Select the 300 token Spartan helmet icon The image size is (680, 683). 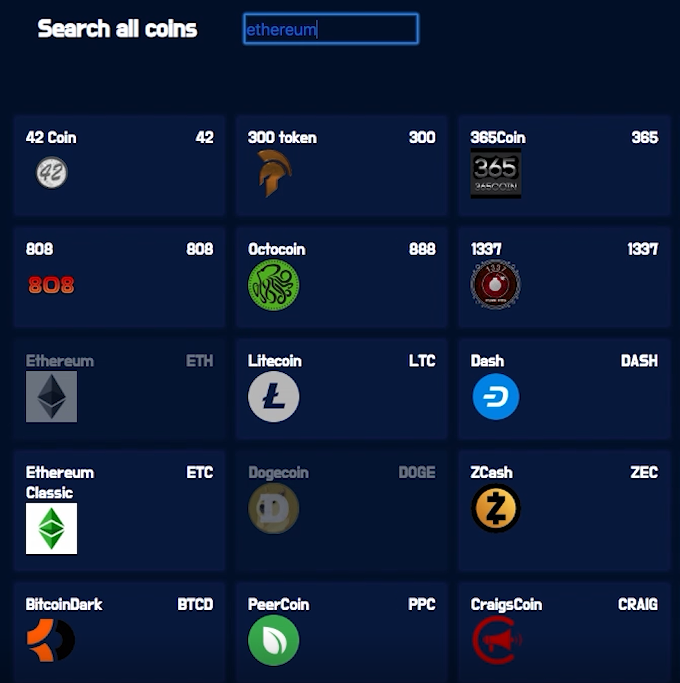273,173
